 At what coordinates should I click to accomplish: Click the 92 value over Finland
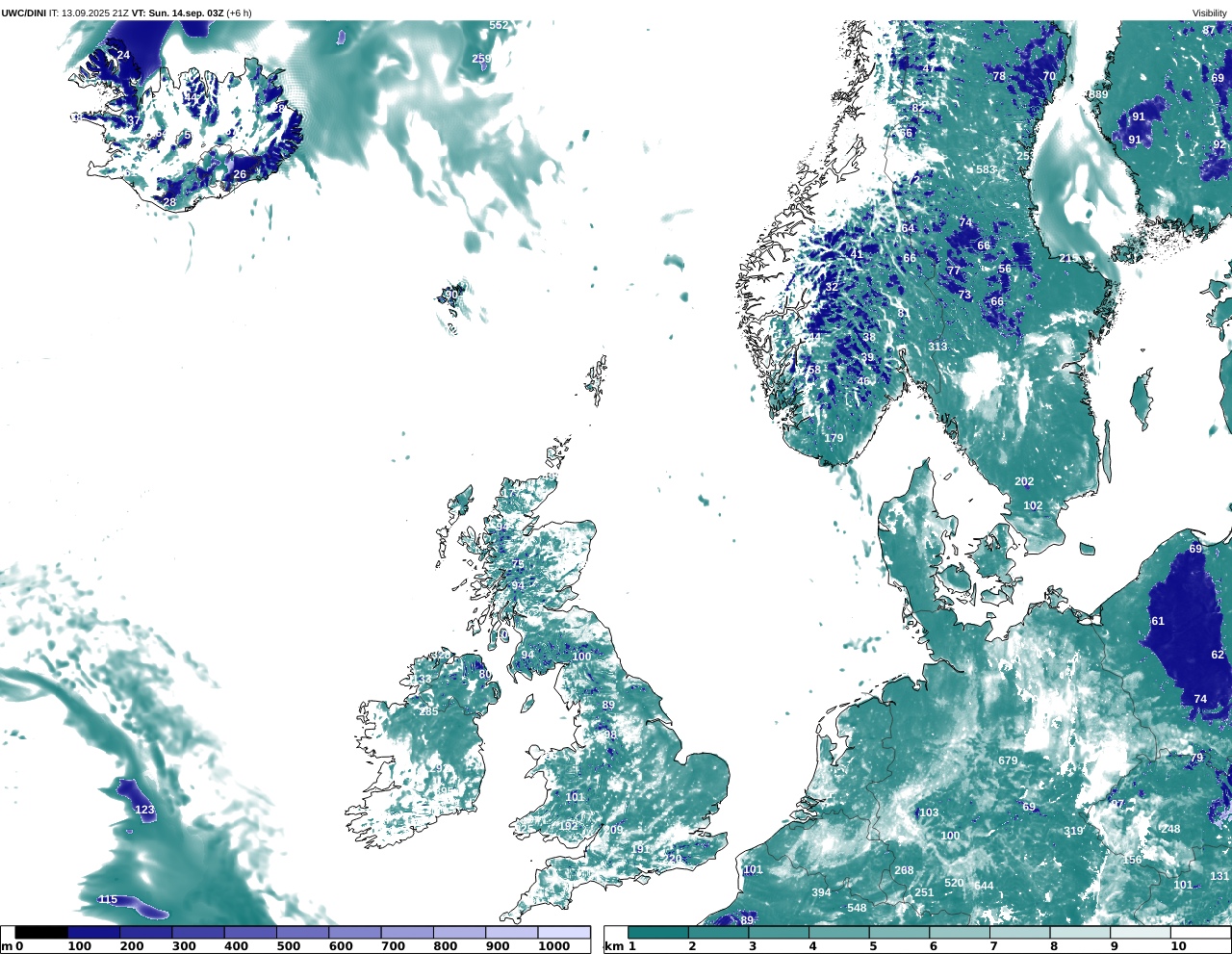(x=1219, y=144)
